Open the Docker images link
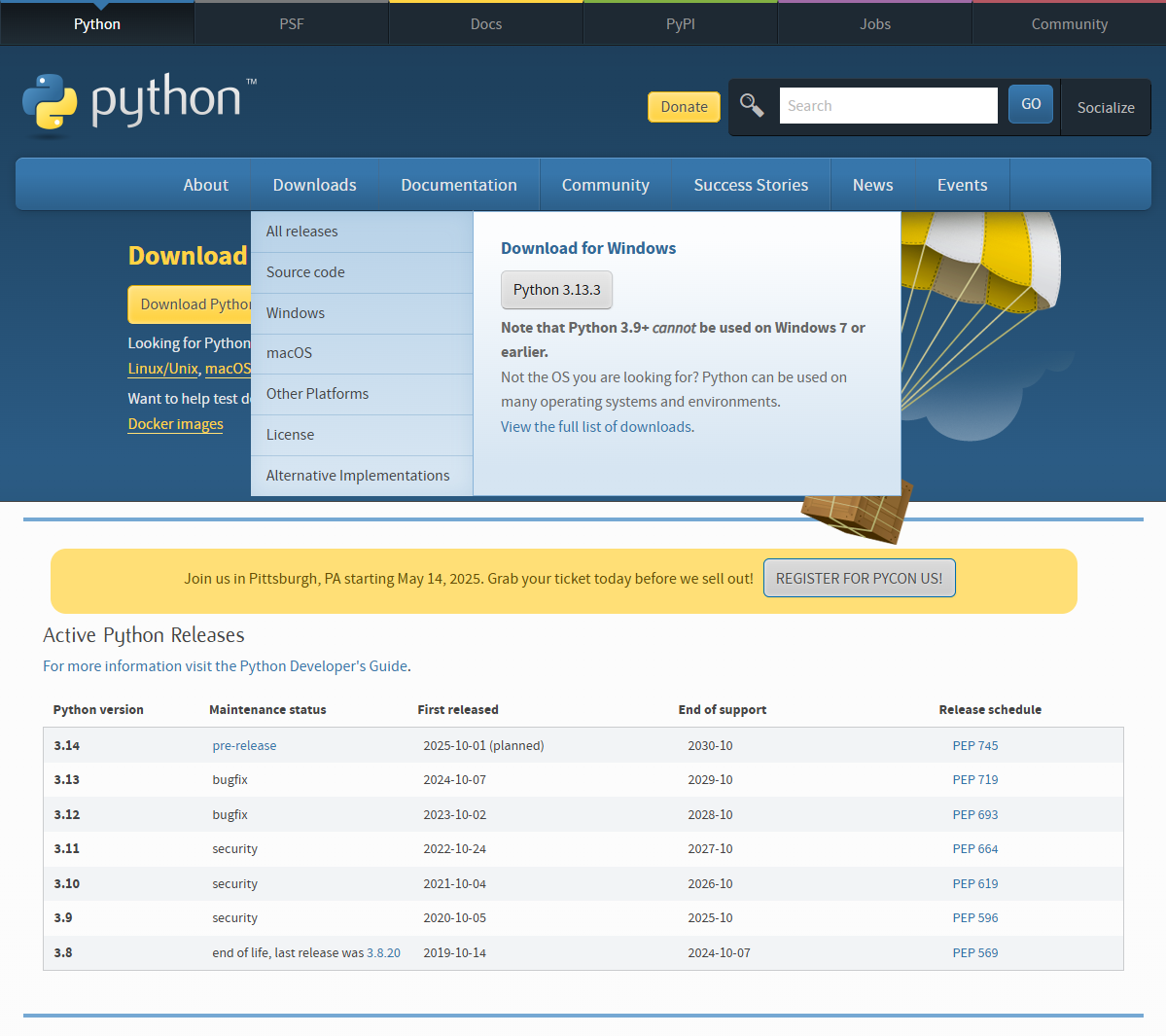Screen dimensions: 1166x1036 coord(175,424)
